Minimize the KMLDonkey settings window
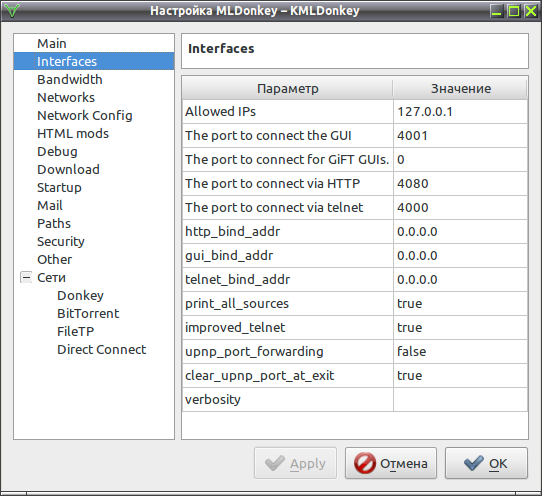Viewport: 542px width, 496px height. [497, 11]
